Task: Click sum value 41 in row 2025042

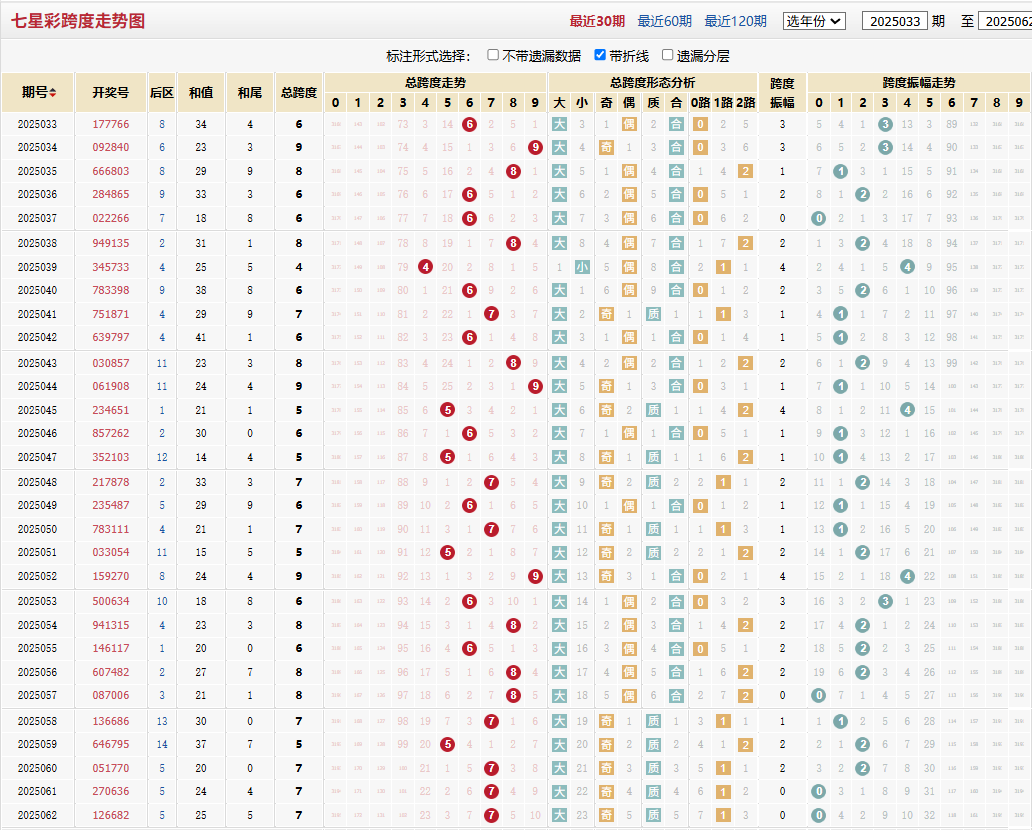Action: (201, 338)
